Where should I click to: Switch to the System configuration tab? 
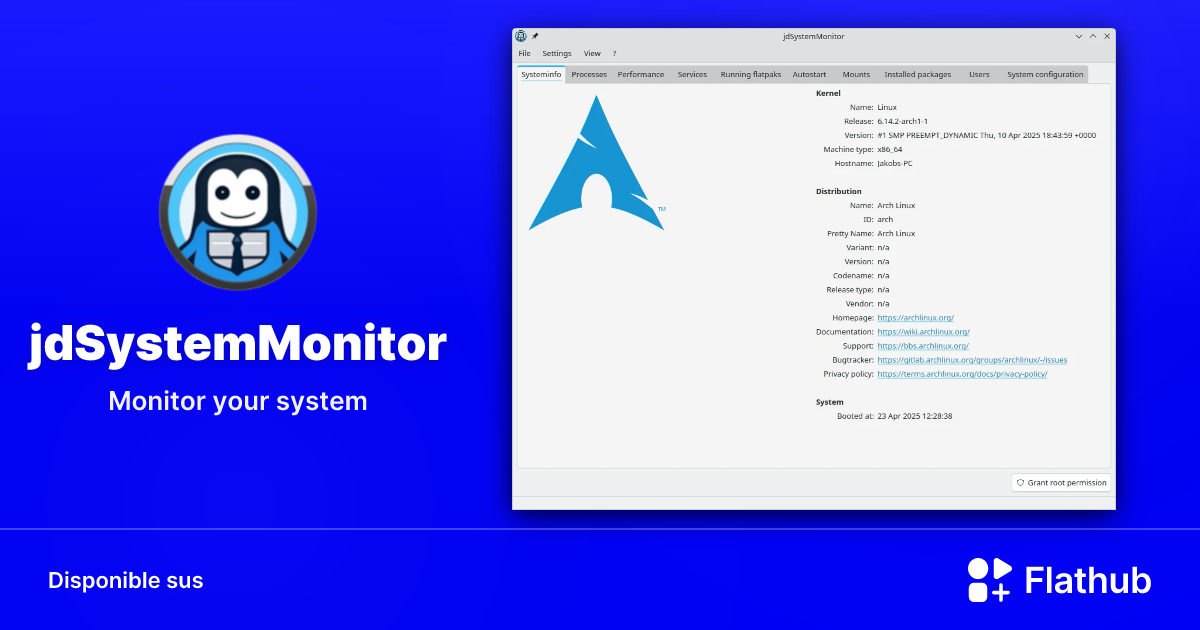(x=1044, y=73)
